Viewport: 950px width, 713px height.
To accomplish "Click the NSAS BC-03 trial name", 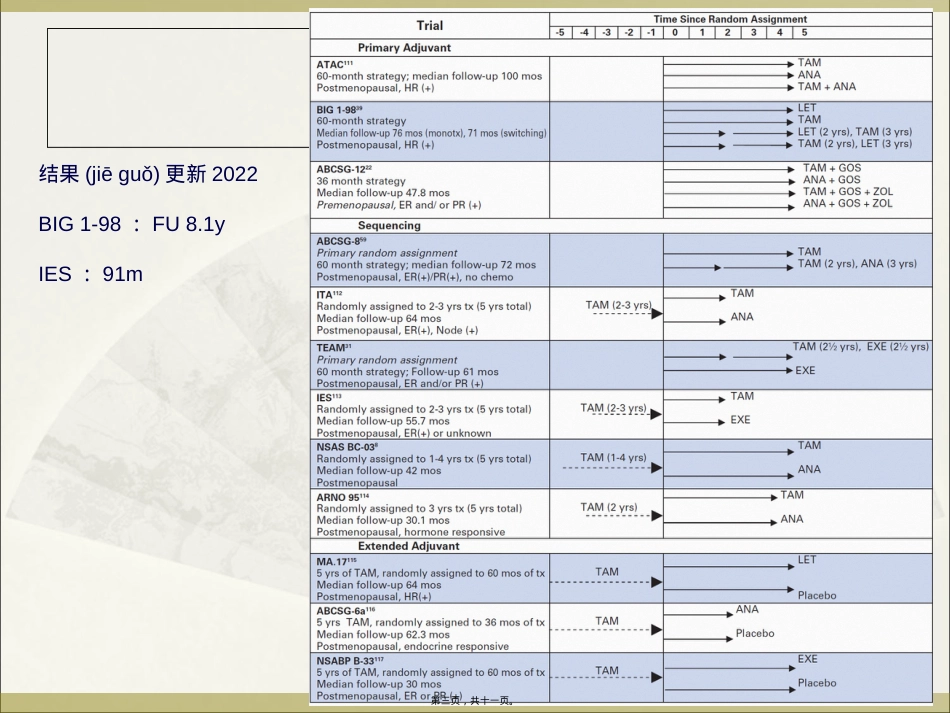I will coord(346,447).
